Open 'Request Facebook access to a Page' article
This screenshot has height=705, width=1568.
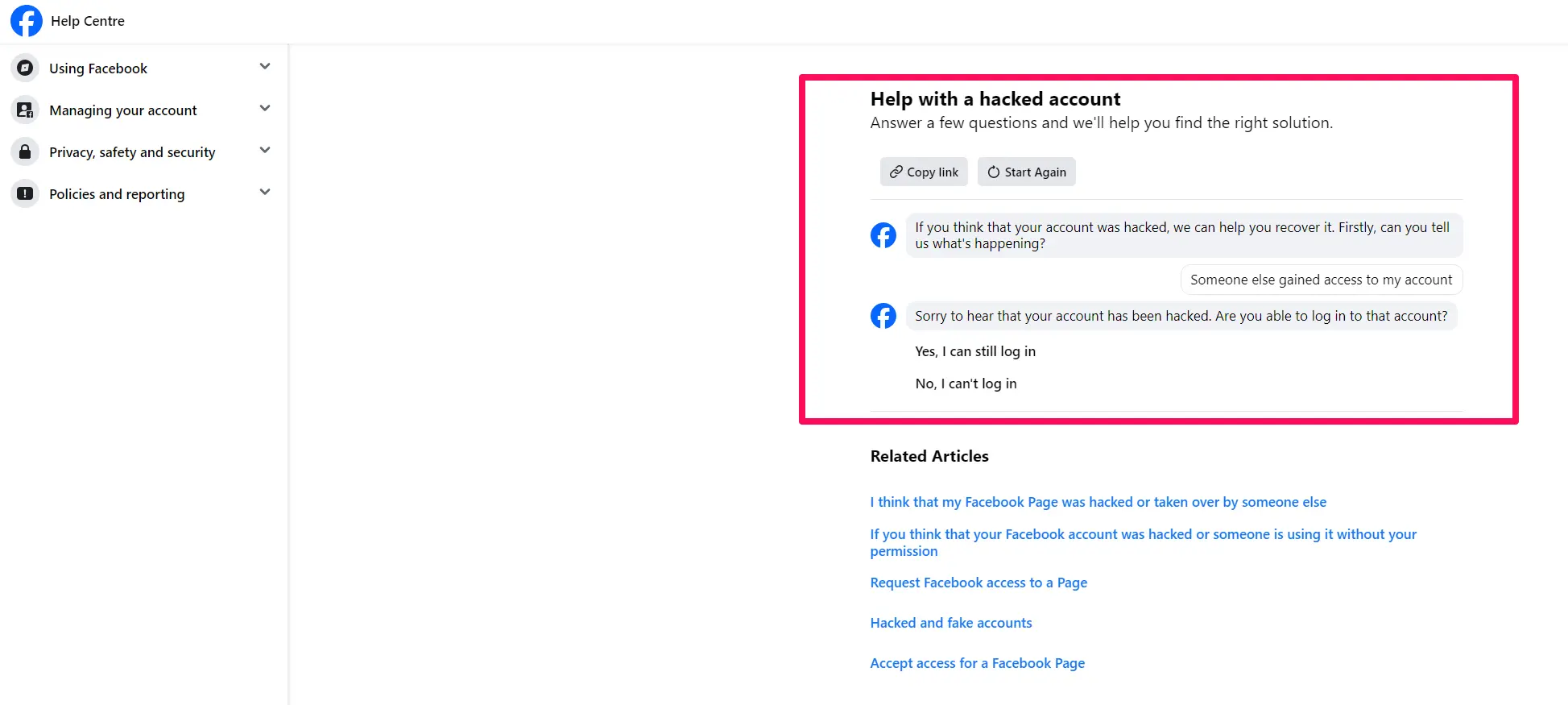coord(978,583)
